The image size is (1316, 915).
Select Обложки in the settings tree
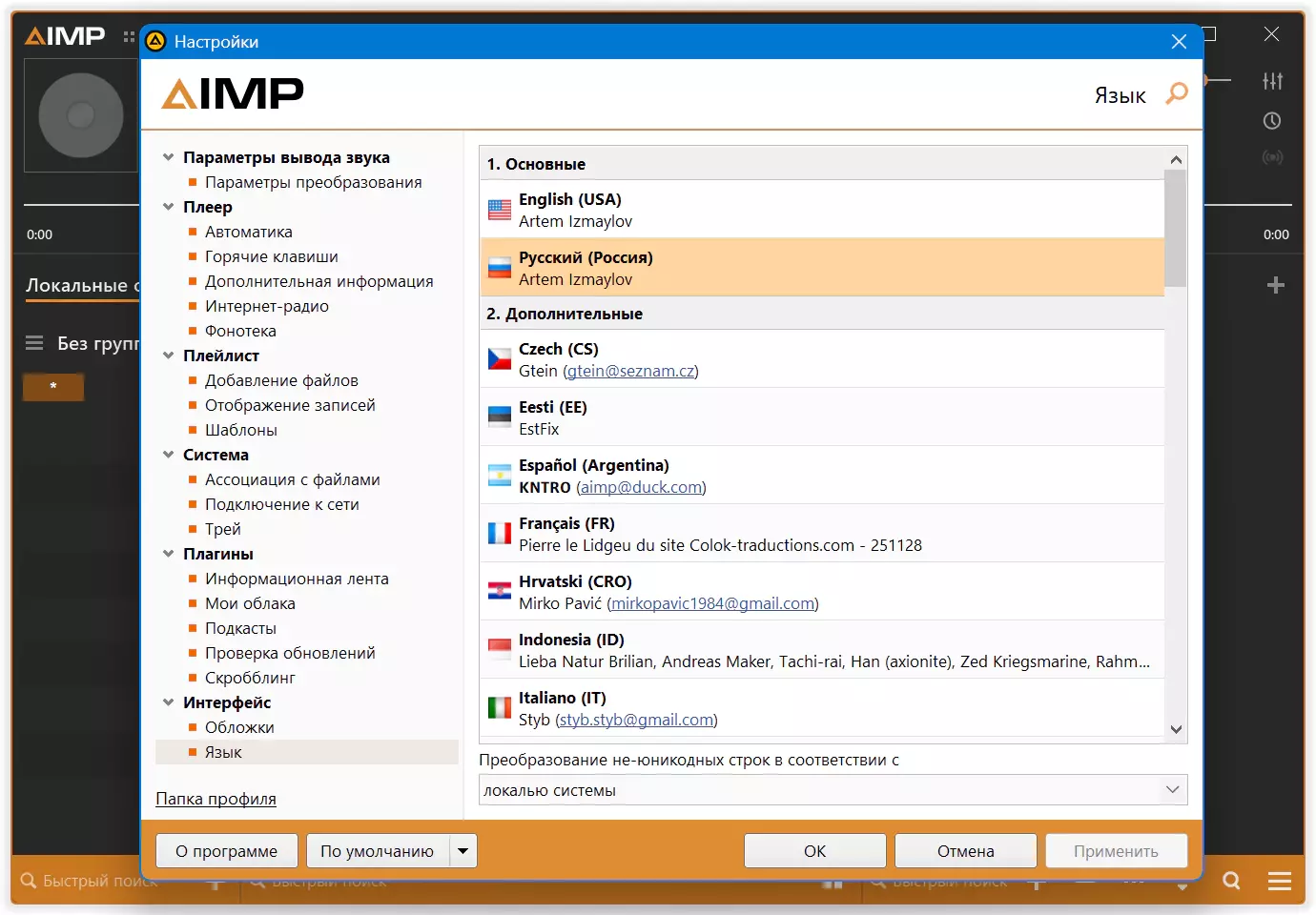click(239, 727)
